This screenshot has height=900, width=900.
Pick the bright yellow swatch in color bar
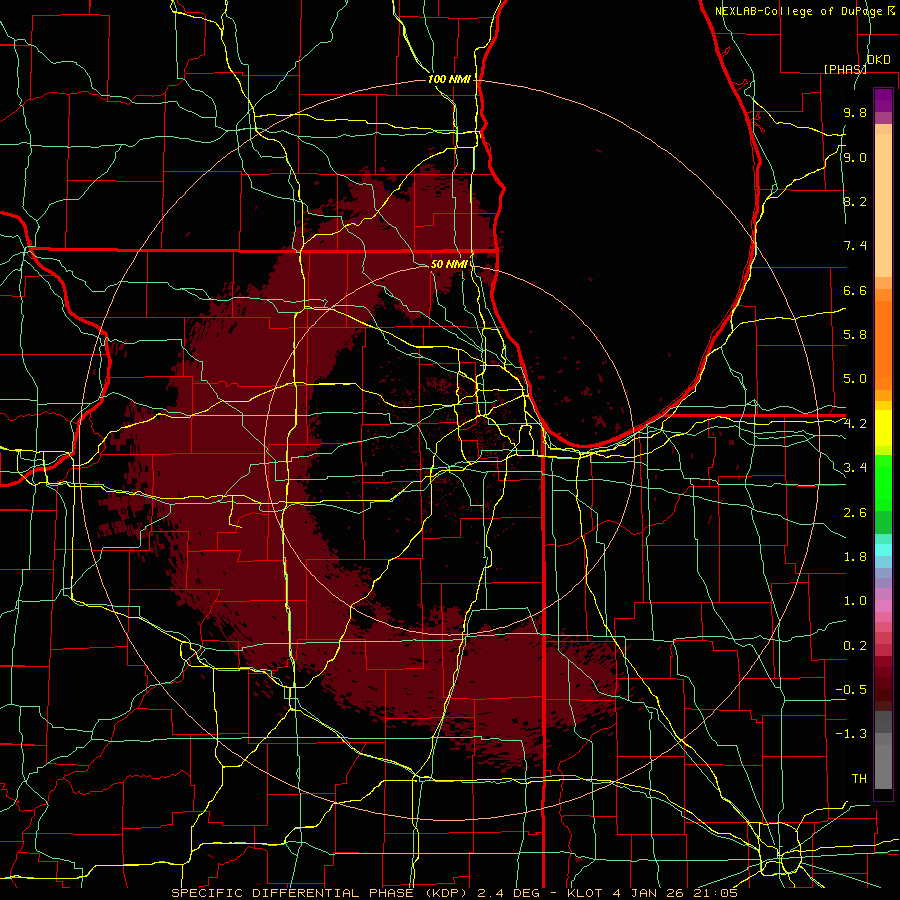point(883,427)
